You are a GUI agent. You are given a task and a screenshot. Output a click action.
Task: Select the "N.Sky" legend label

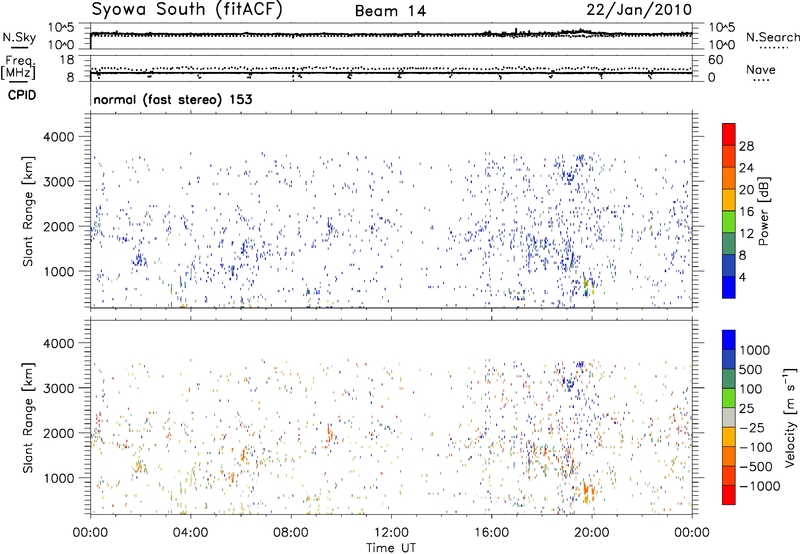19,37
